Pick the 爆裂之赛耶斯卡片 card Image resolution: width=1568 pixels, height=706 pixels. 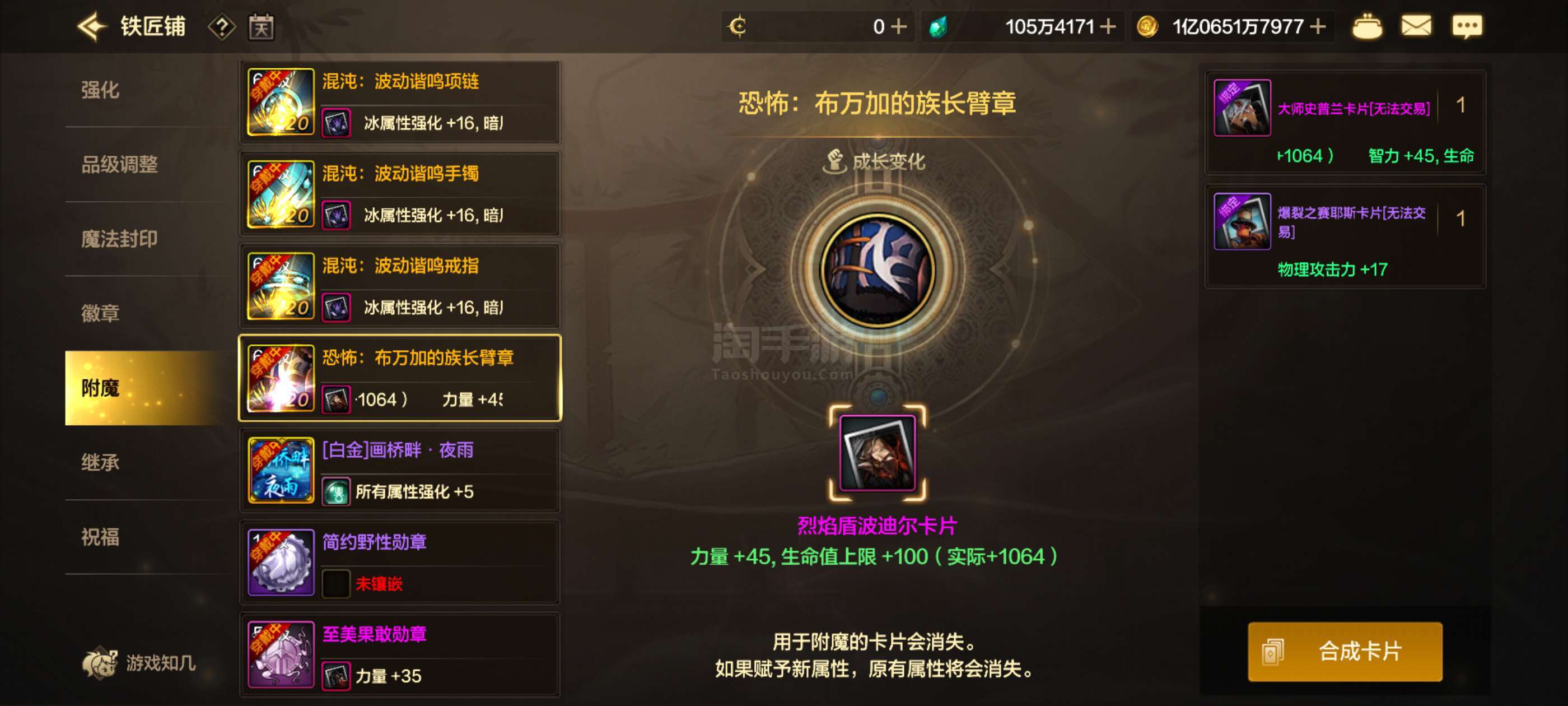1345,236
